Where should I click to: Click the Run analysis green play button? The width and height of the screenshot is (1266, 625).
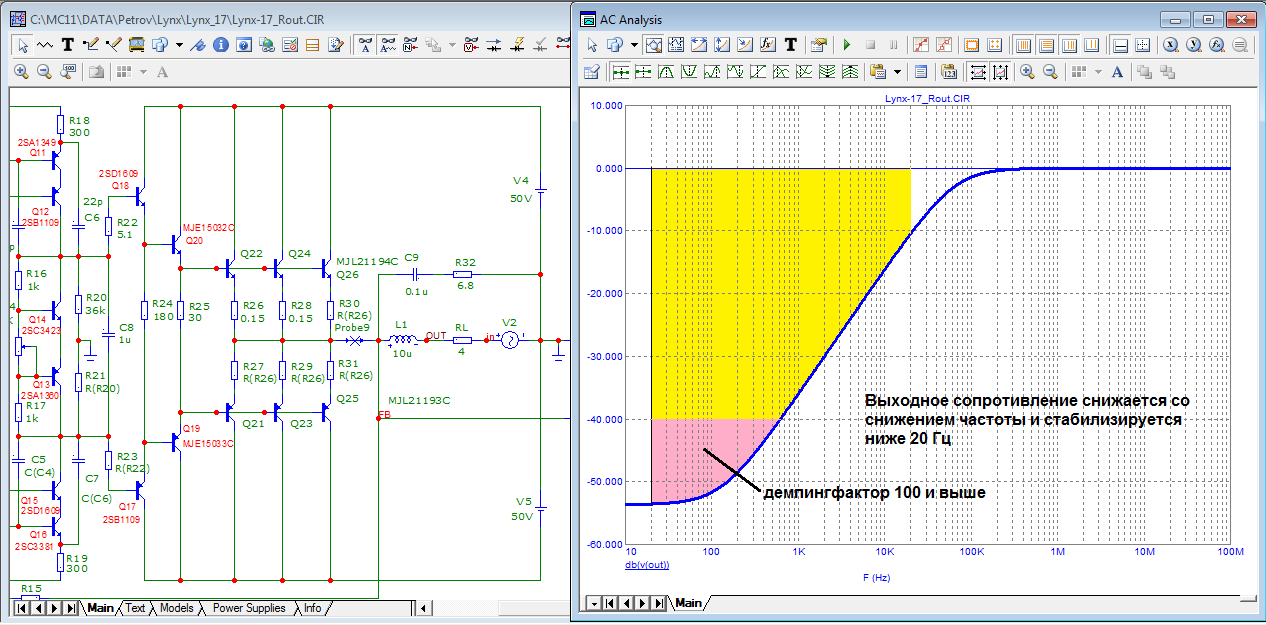point(846,45)
